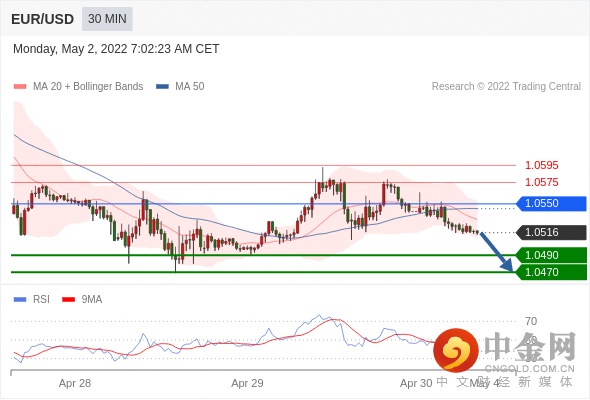Click the 1.0575 resistance level label

[541, 183]
